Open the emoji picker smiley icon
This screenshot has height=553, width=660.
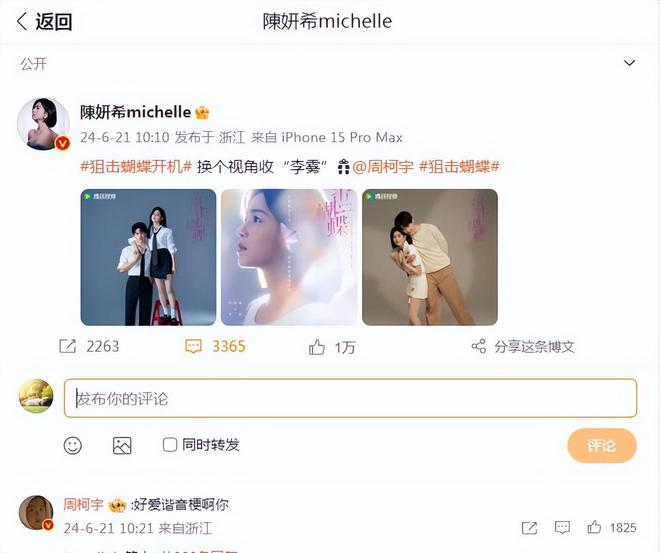72,445
